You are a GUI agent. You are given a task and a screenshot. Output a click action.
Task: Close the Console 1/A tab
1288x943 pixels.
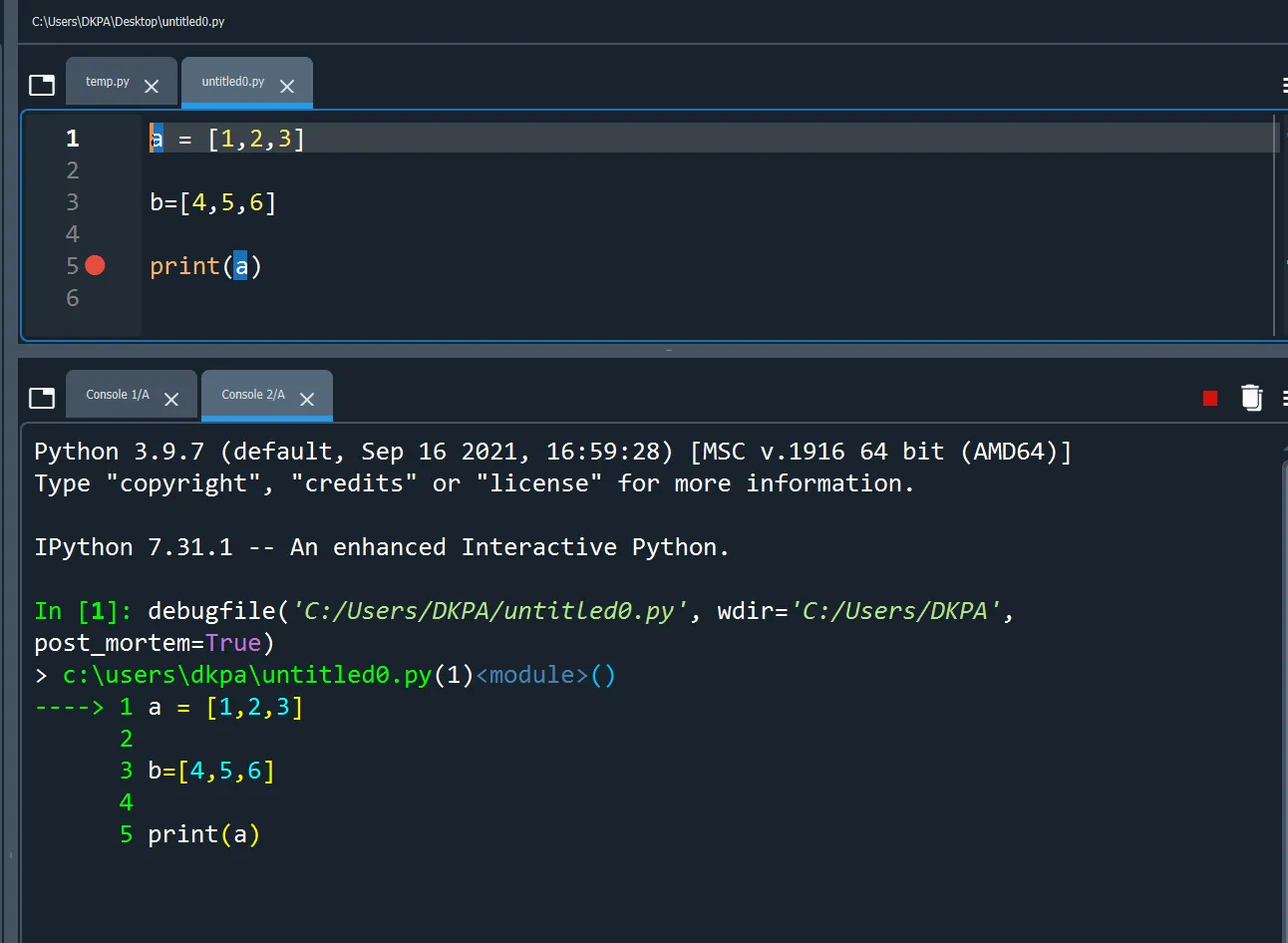coord(171,400)
